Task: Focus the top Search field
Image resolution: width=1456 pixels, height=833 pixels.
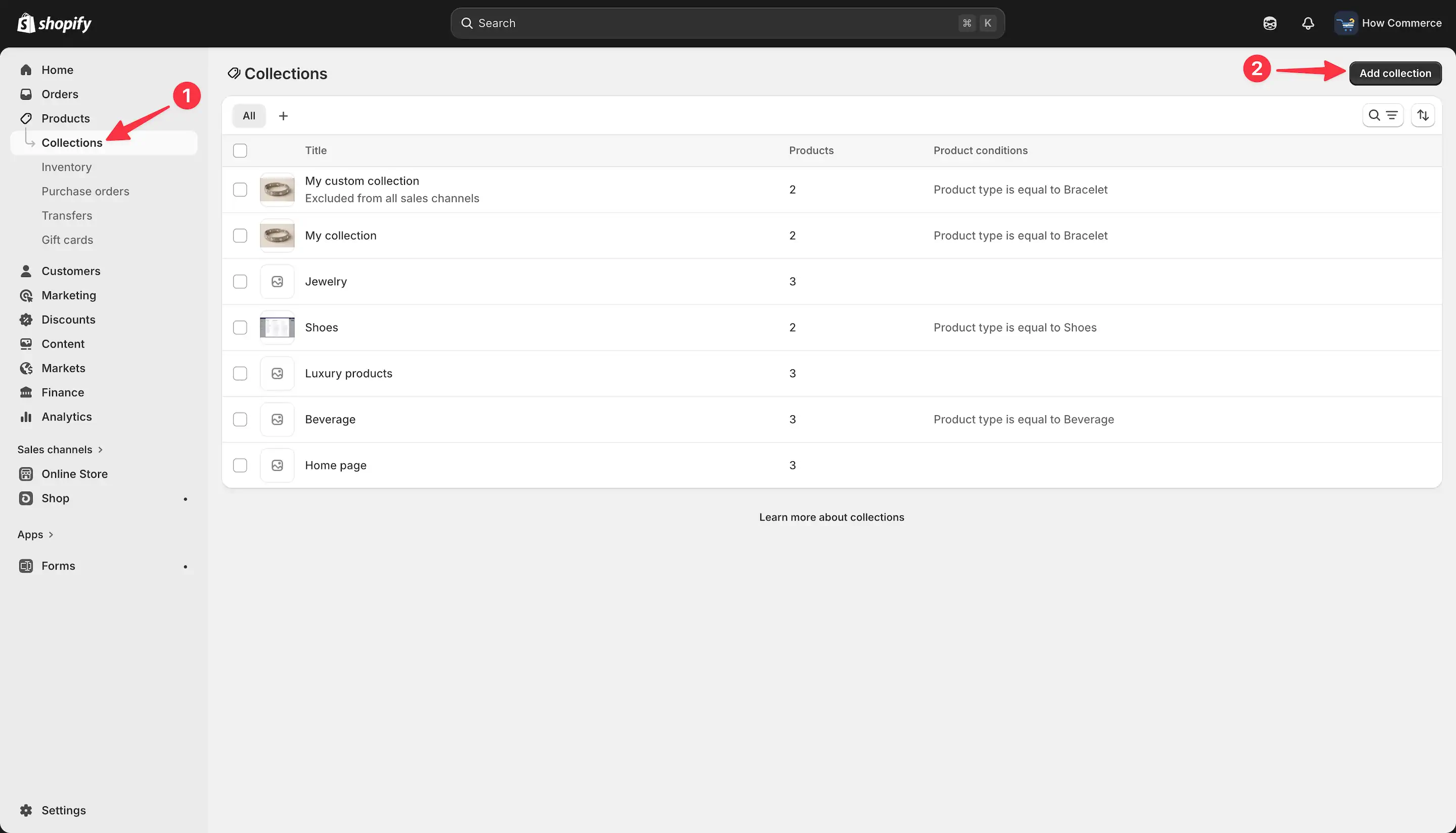Action: tap(727, 23)
